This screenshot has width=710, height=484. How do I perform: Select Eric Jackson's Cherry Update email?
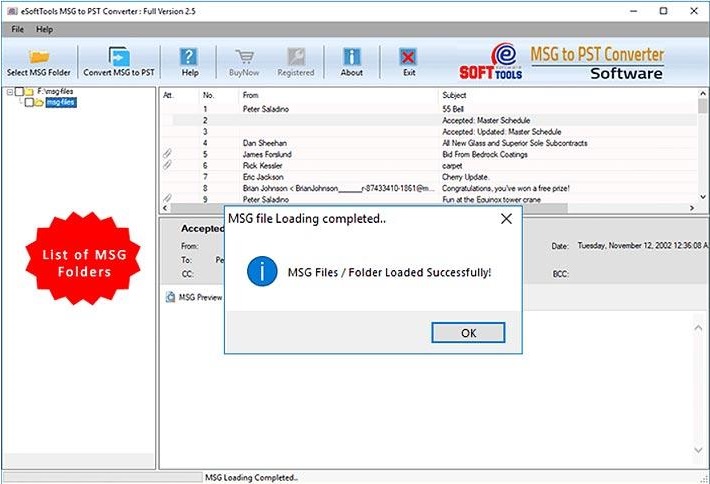pyautogui.click(x=429, y=177)
